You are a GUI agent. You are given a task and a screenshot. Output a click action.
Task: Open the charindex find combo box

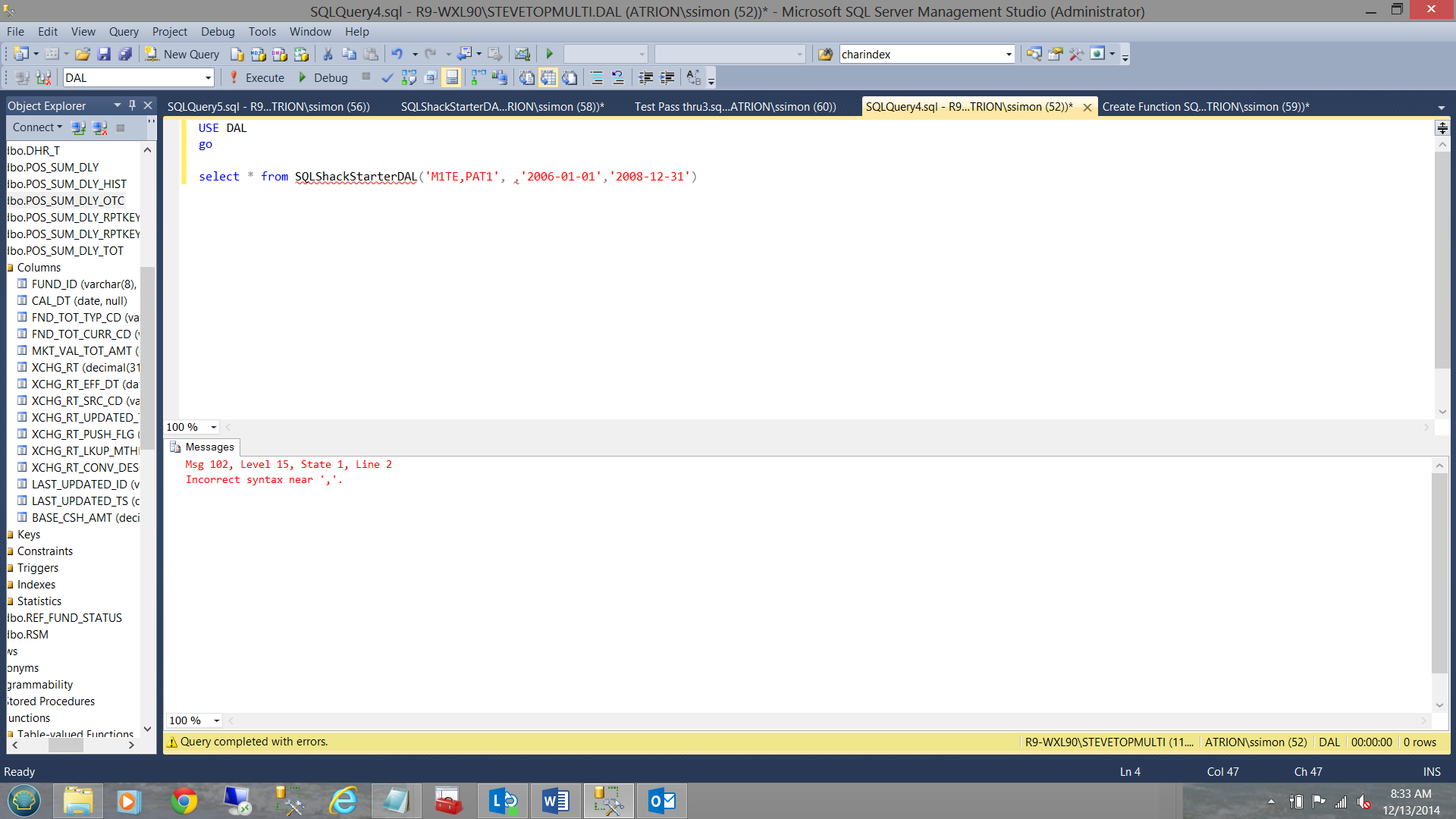pyautogui.click(x=1009, y=54)
